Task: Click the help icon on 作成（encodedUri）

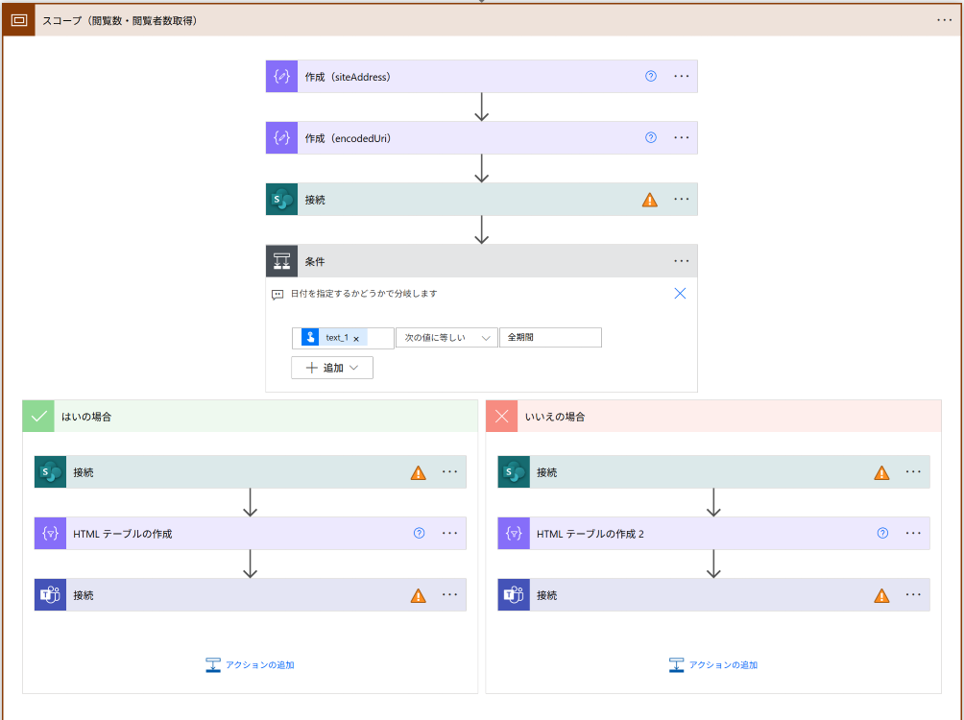Action: tap(651, 138)
